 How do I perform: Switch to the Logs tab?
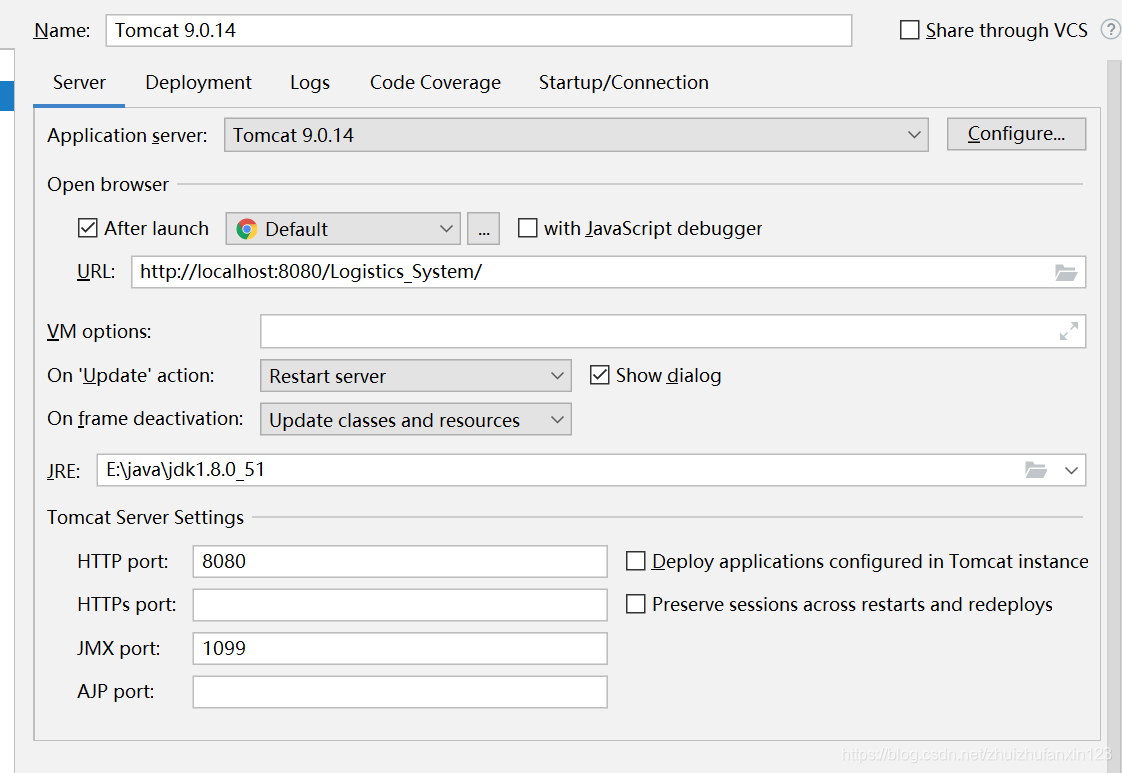pyautogui.click(x=310, y=83)
